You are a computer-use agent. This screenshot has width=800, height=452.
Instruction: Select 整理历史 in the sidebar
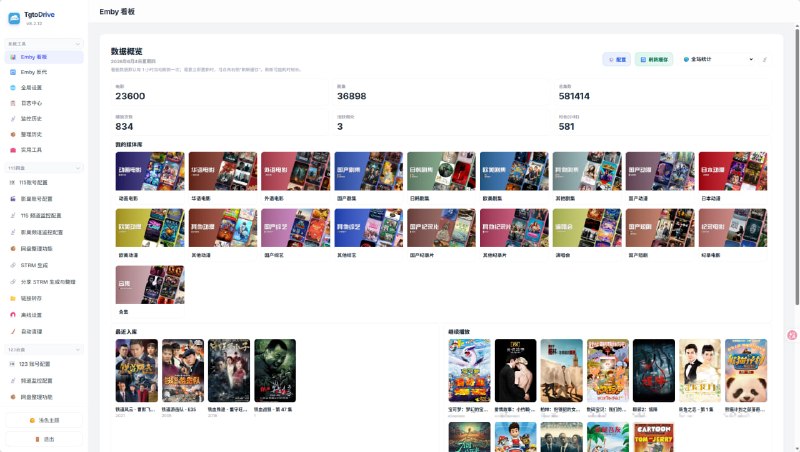click(44, 134)
